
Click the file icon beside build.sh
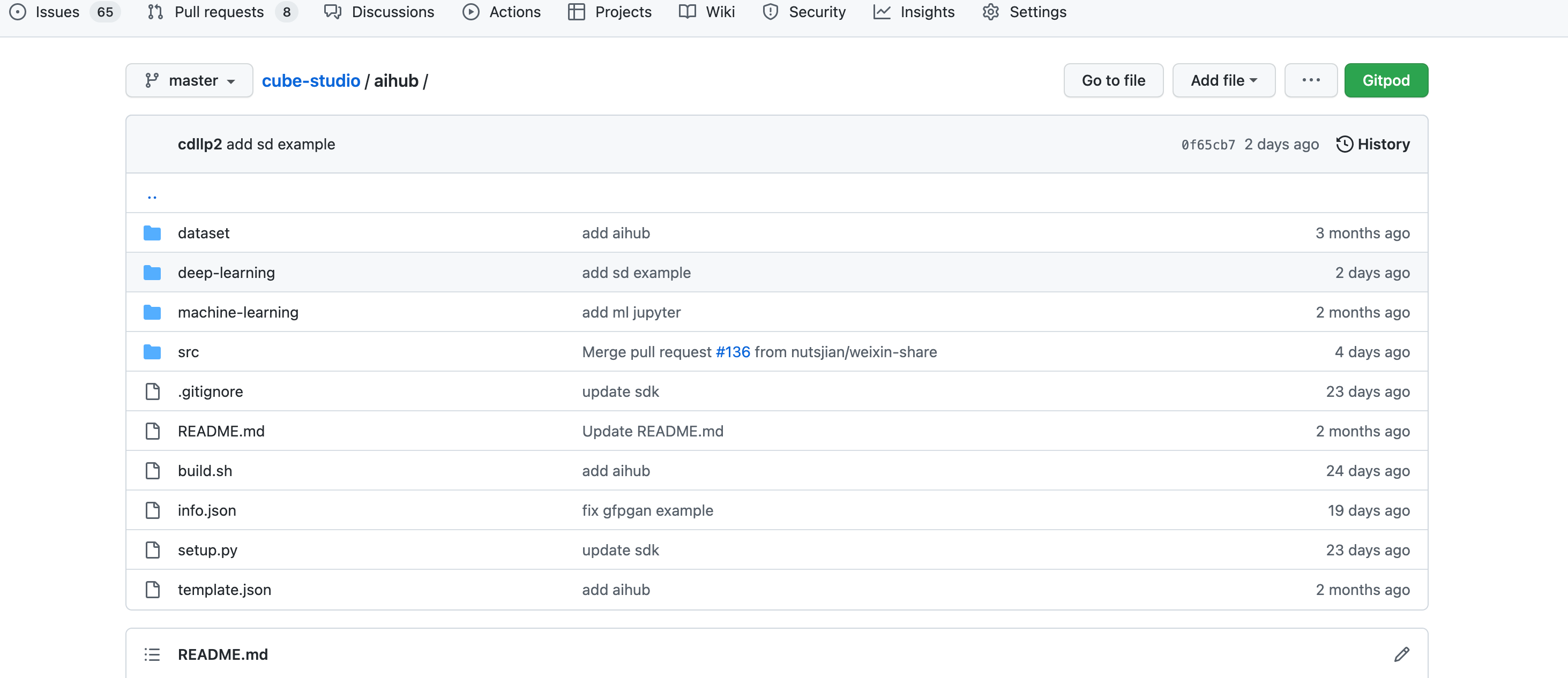point(153,471)
